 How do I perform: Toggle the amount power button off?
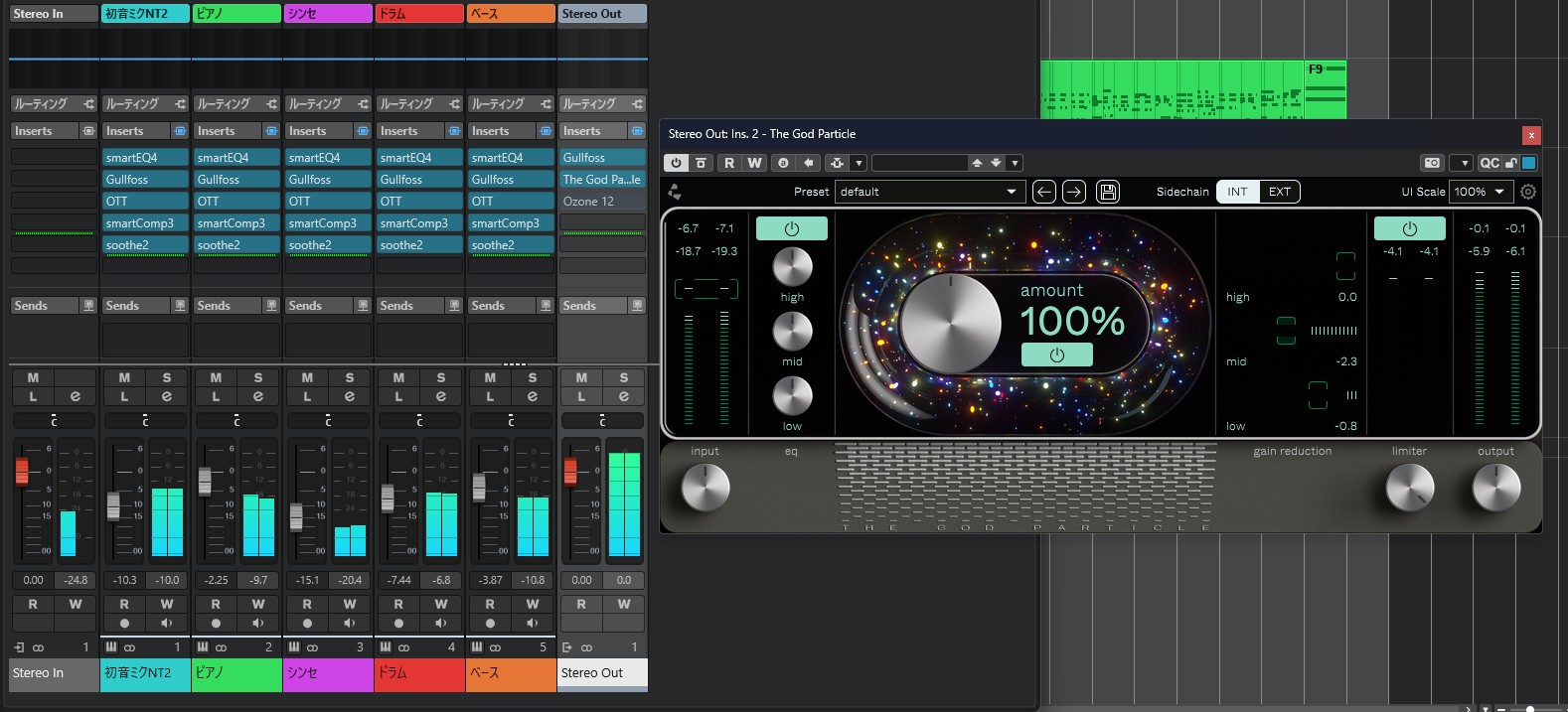coord(1056,355)
